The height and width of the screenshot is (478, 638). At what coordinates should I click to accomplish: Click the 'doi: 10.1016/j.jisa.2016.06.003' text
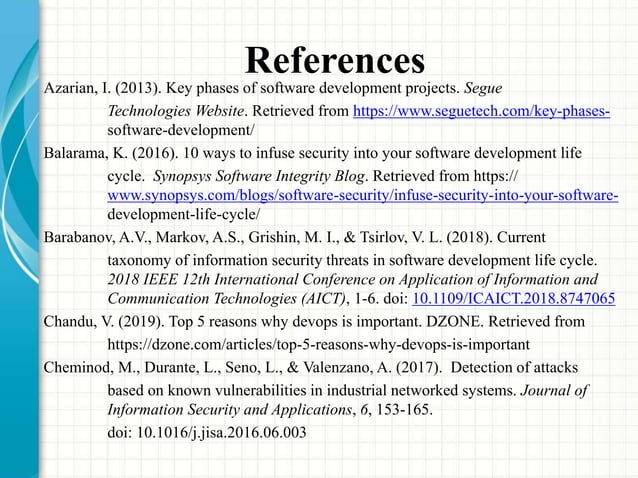click(x=207, y=432)
